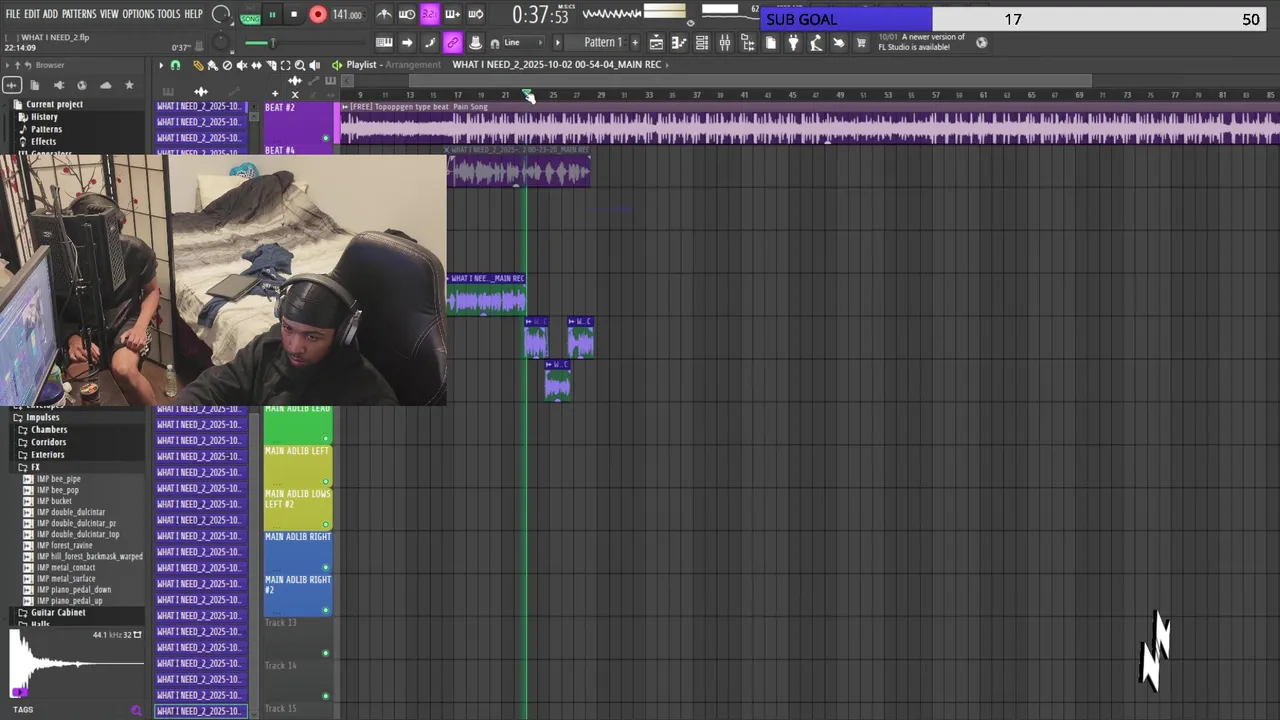Choose the Select tool in Playlist
The height and width of the screenshot is (720, 1280).
point(285,65)
